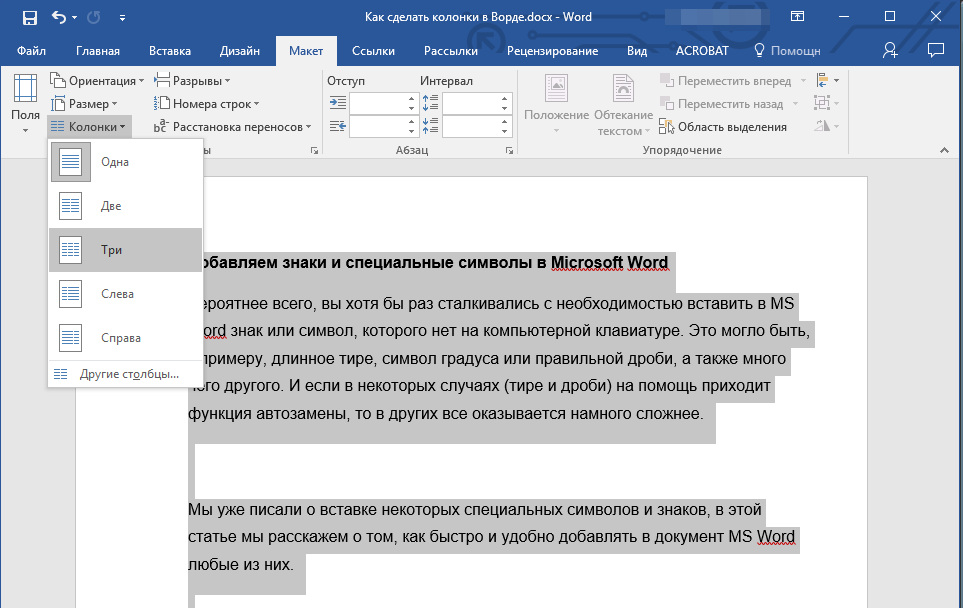Viewport: 963px width, 608px height.
Task: Expand the Ориентация dropdown
Action: (97, 81)
